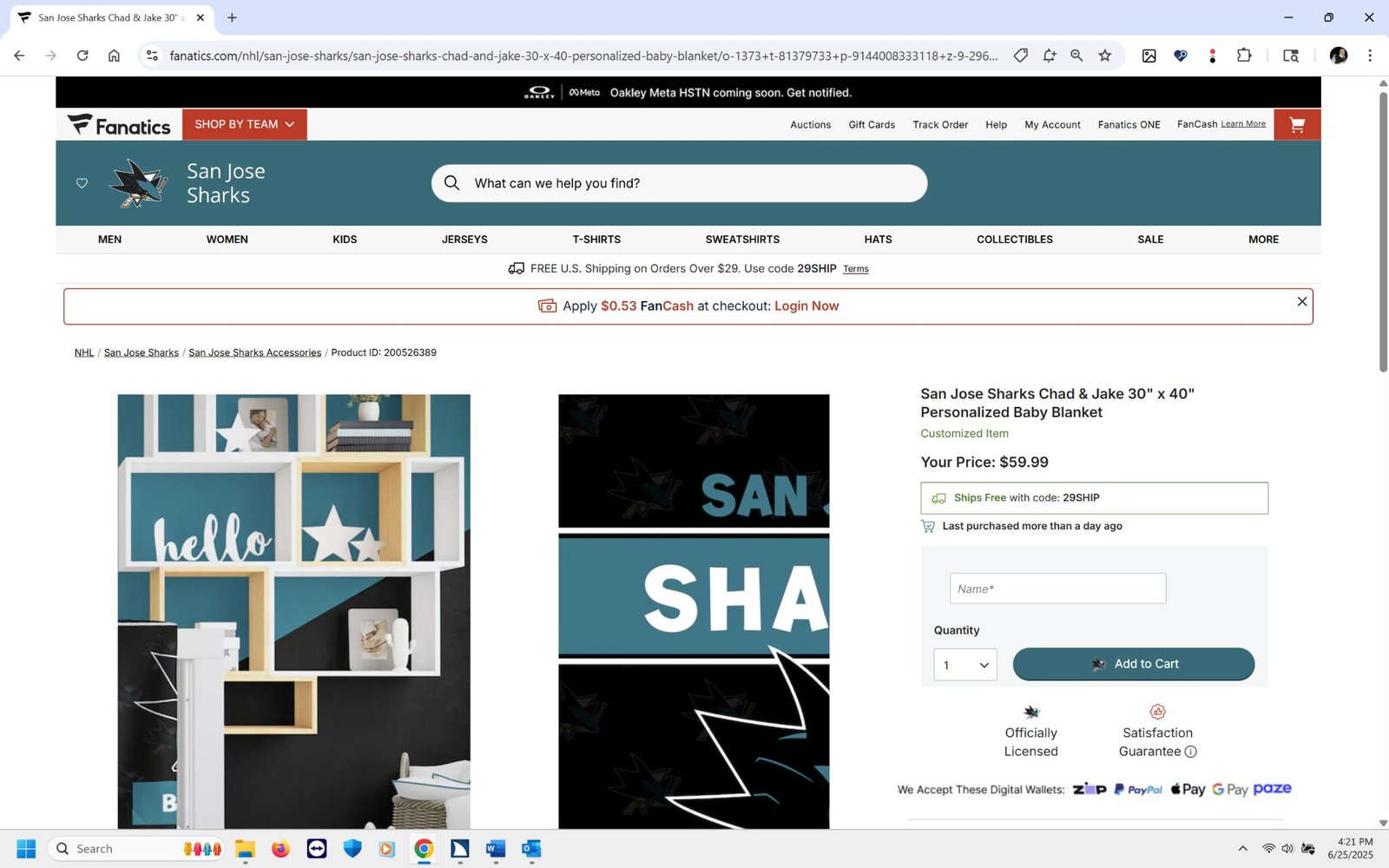The image size is (1389, 868).
Task: Open Microsoft Word from the taskbar
Action: coord(496,849)
